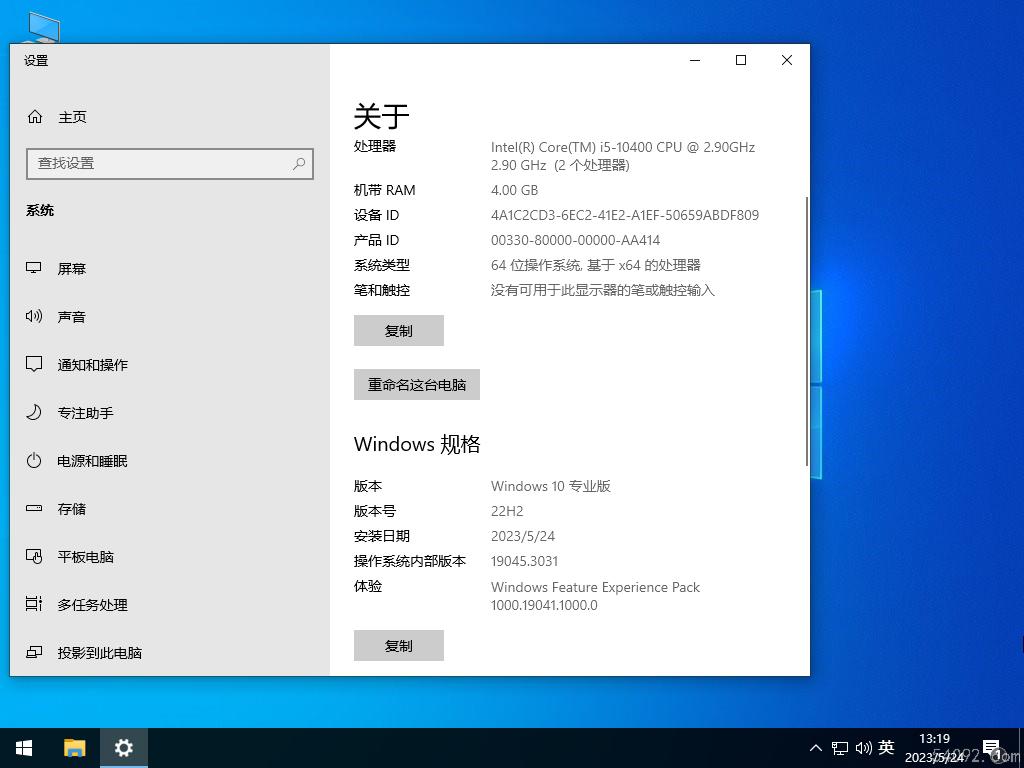The height and width of the screenshot is (768, 1024).
Task: Click the About page vertical scrollbar
Action: tap(807, 330)
